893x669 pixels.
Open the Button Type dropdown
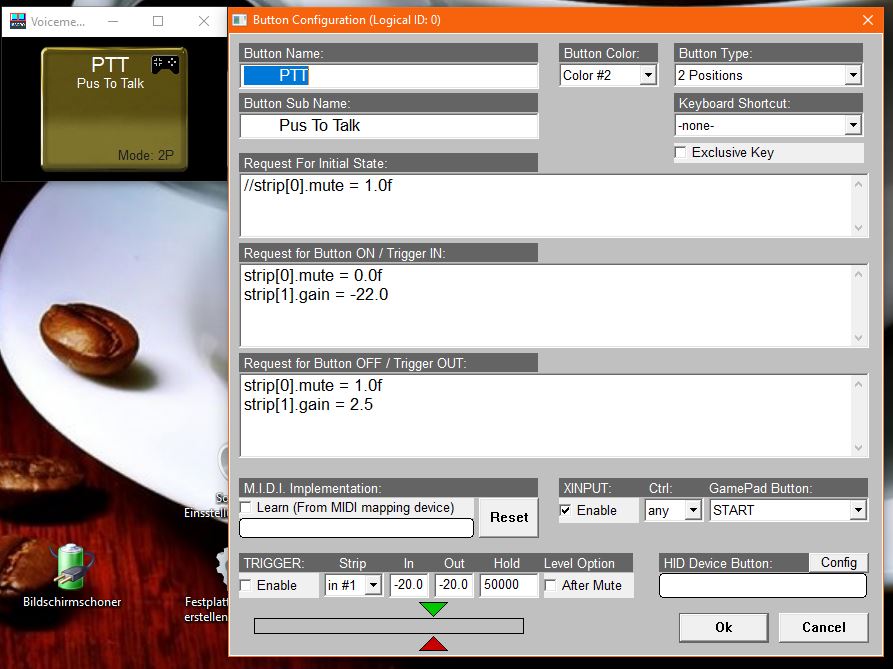click(853, 75)
